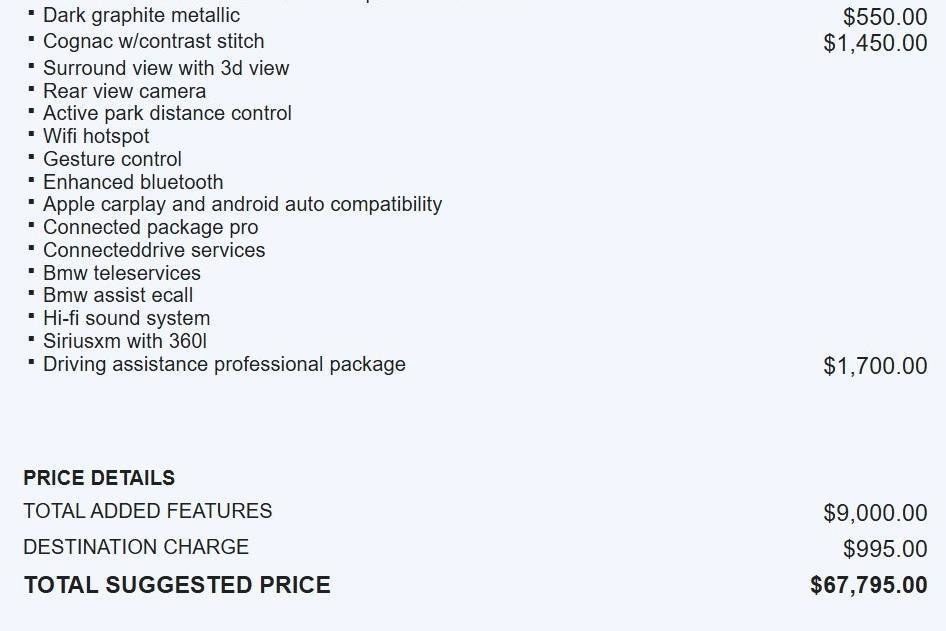The image size is (946, 631).
Task: Select the Bmw teleservices item
Action: 122,274
